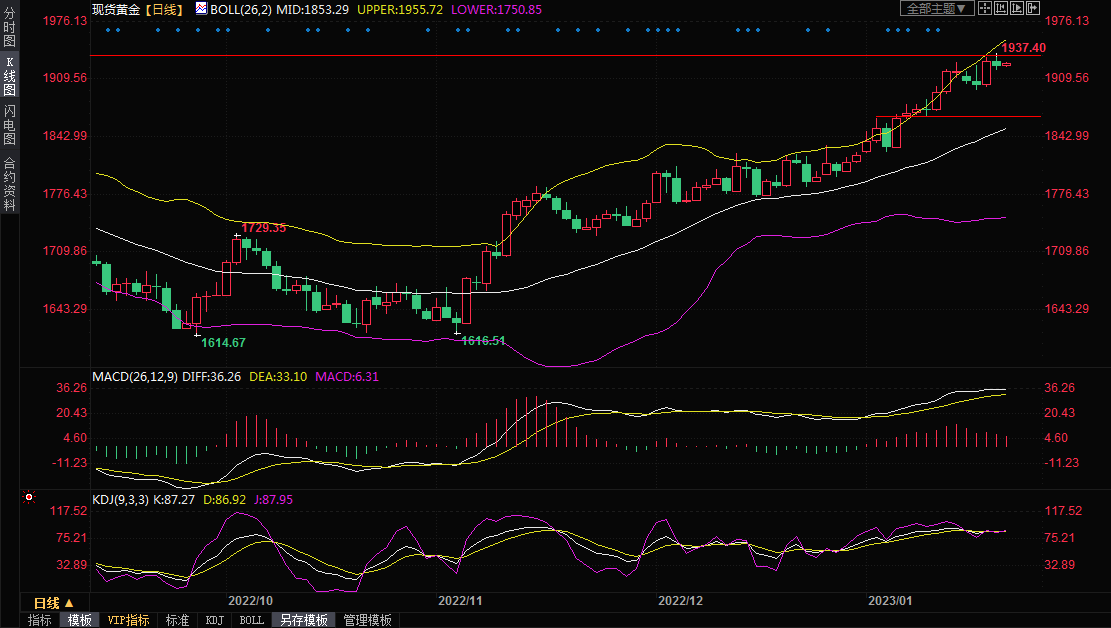
Task: Click the BOLL indicator chart icon
Action: pyautogui.click(x=201, y=8)
